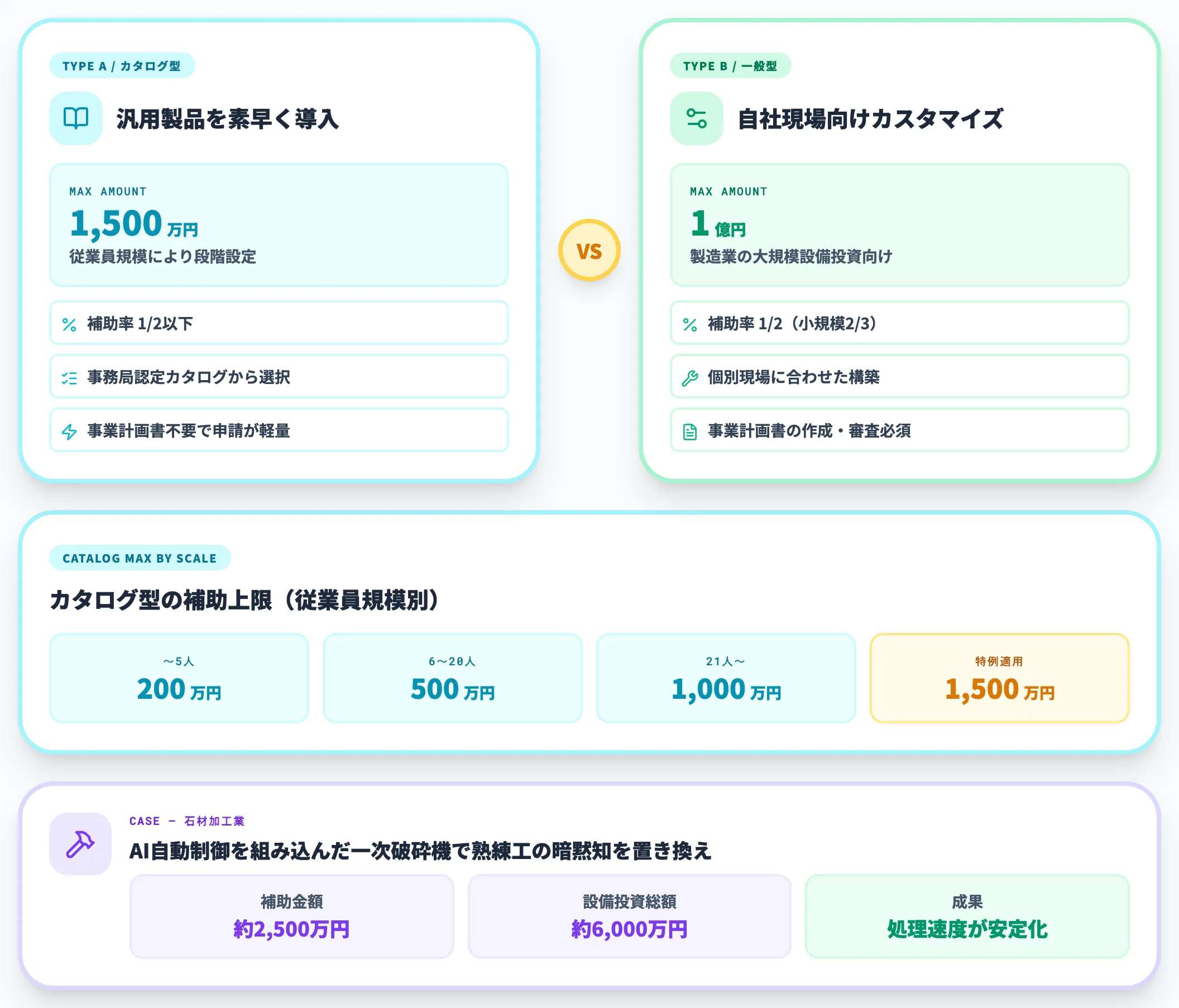
Task: Select the lightning icon for 事業計画書不要で申請が軽量
Action: [69, 431]
